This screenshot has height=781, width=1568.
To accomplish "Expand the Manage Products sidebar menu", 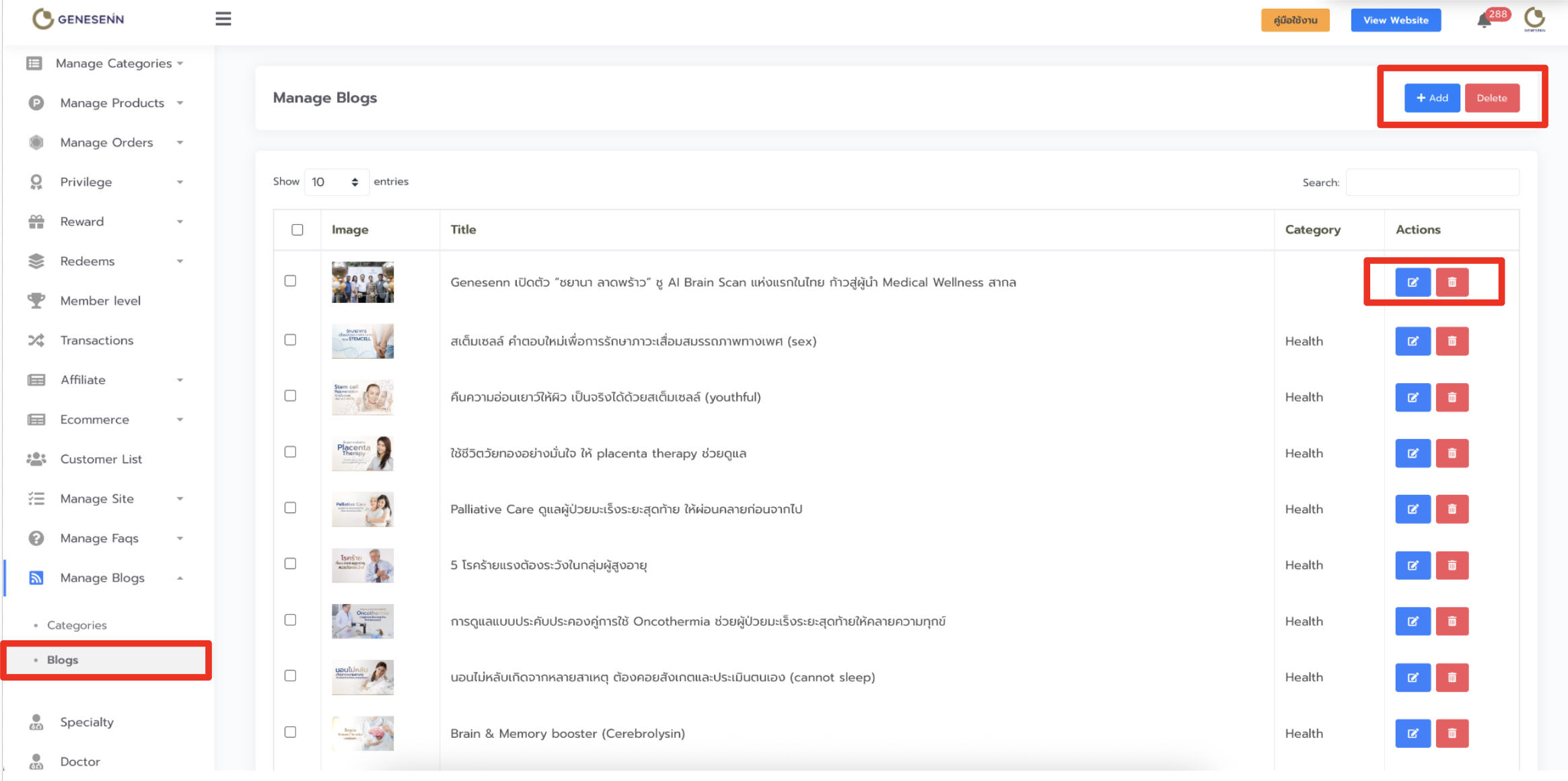I will 112,103.
